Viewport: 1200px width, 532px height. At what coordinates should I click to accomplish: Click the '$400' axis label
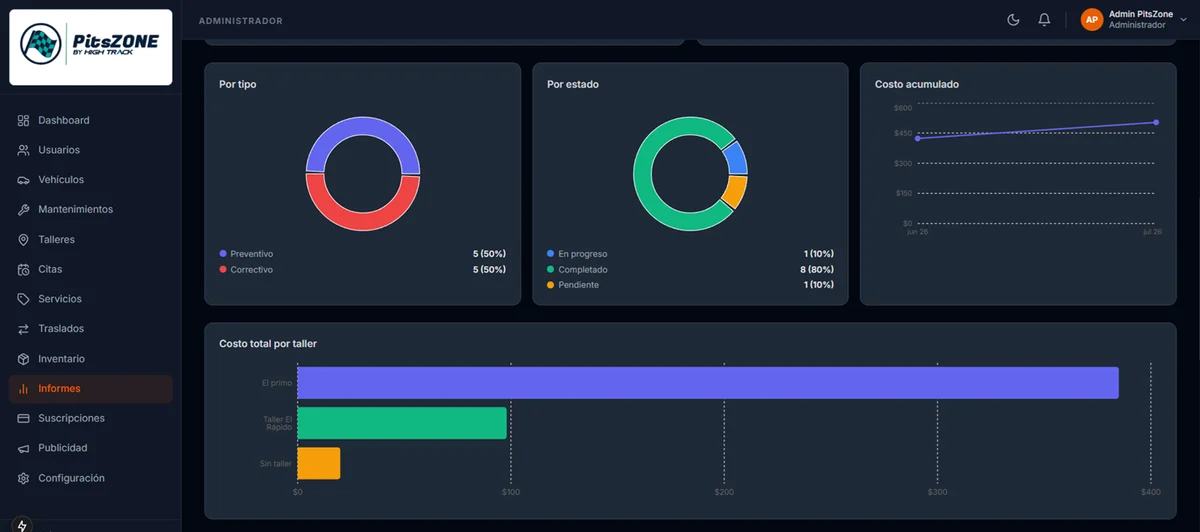(x=1151, y=493)
